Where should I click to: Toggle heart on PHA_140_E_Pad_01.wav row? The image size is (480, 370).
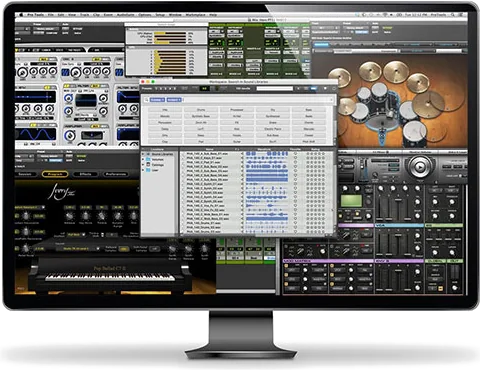(295, 162)
